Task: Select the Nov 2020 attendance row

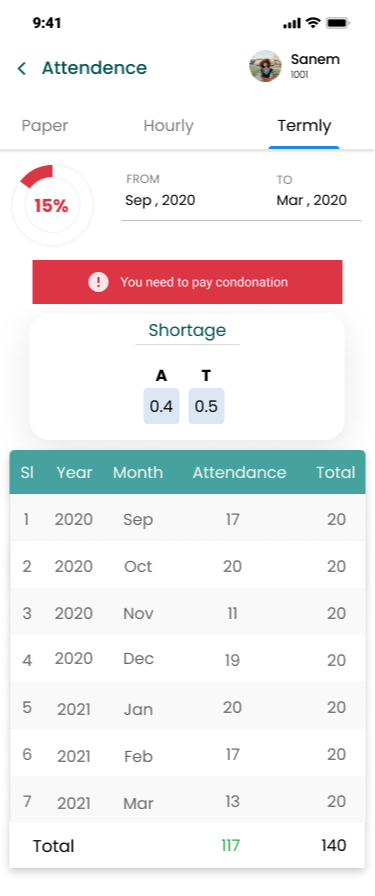Action: (x=188, y=613)
